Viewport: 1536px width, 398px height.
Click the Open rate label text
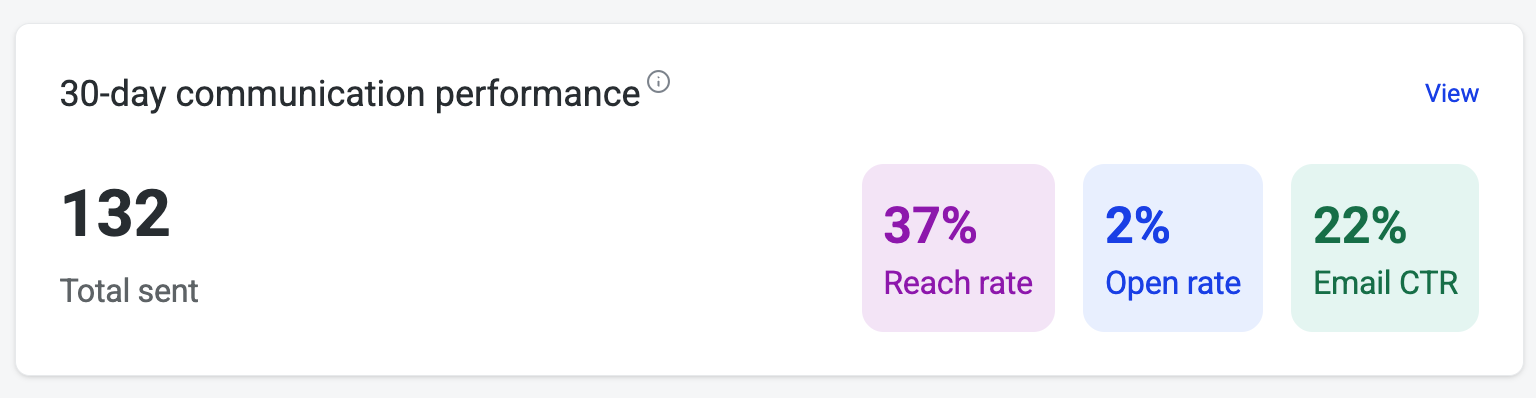pyautogui.click(x=1173, y=283)
